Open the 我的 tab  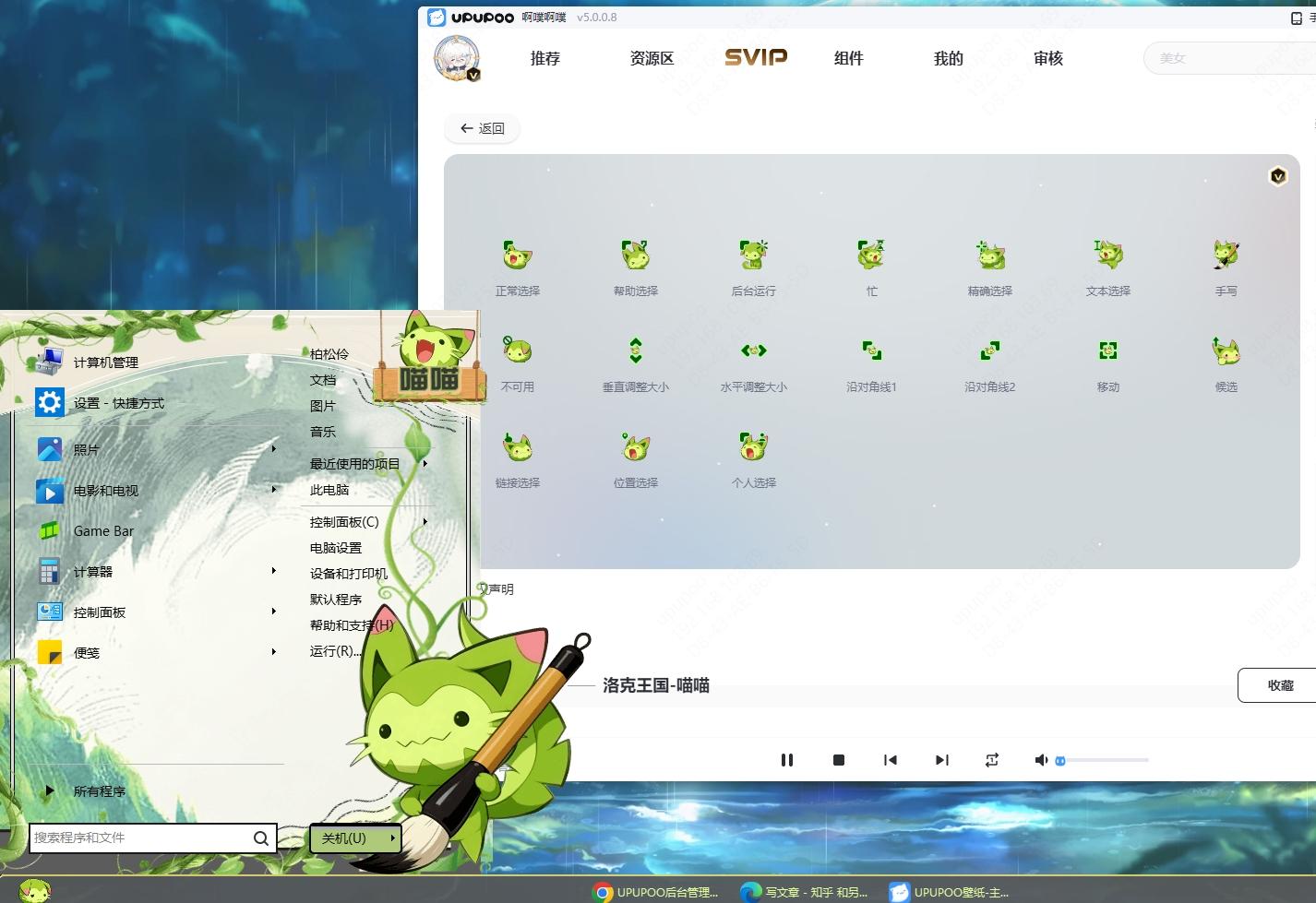click(949, 58)
